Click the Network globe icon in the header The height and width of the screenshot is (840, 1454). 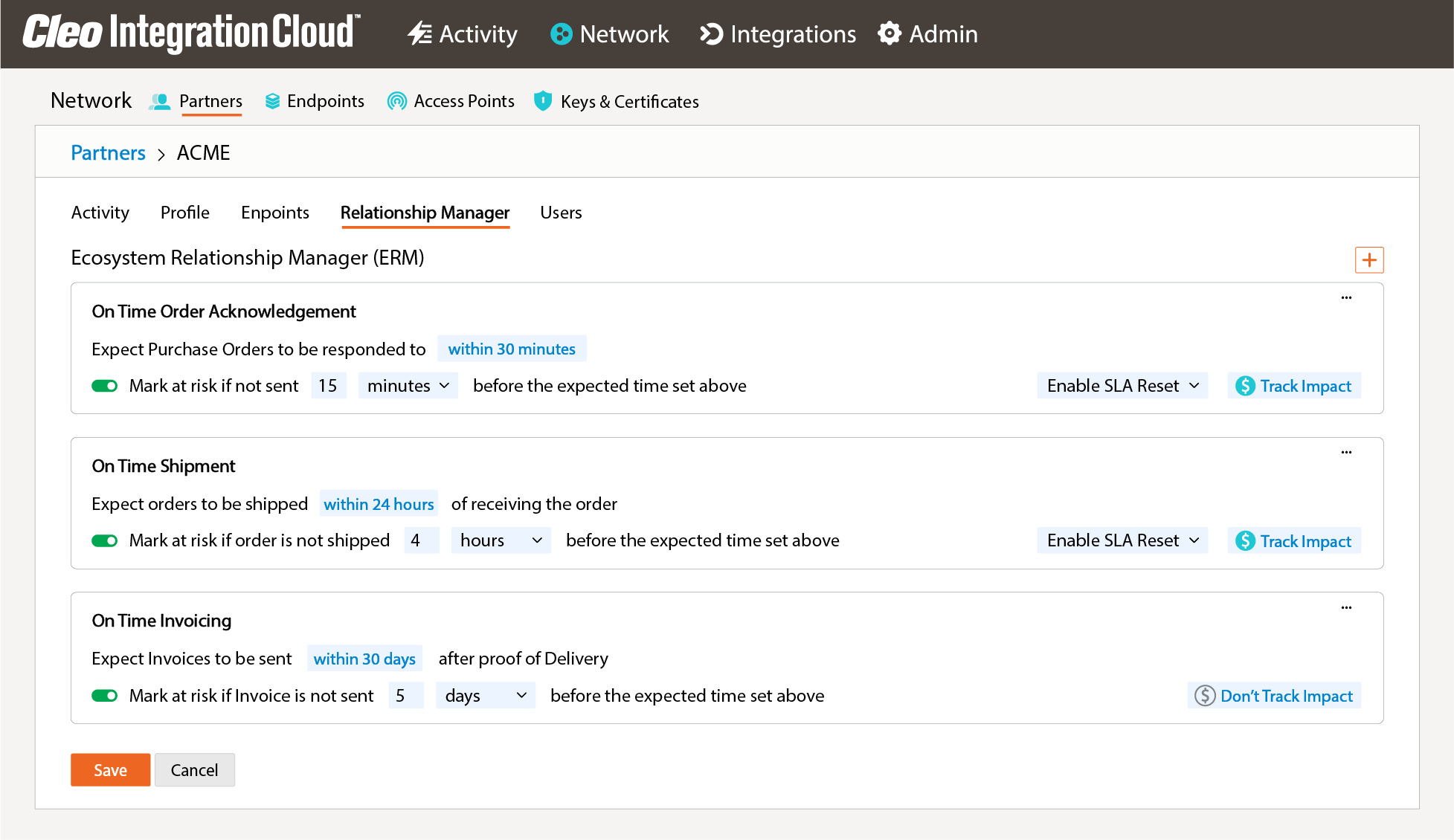562,34
